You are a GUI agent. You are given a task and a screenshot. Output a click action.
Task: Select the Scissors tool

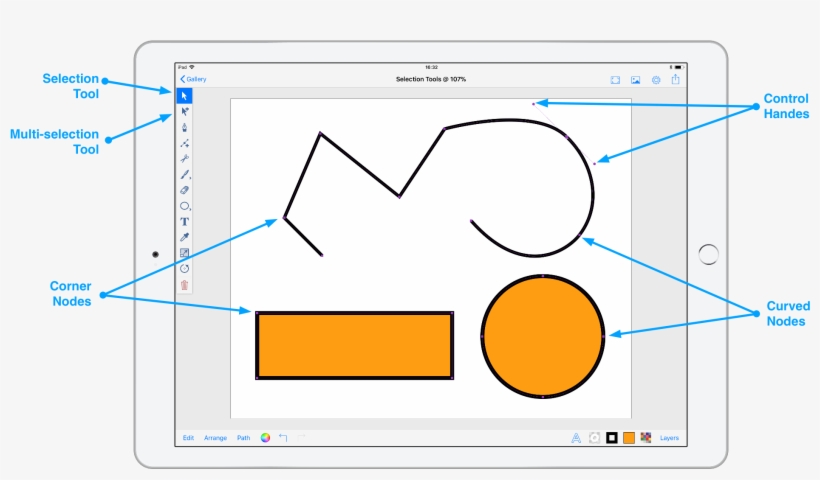pyautogui.click(x=185, y=158)
